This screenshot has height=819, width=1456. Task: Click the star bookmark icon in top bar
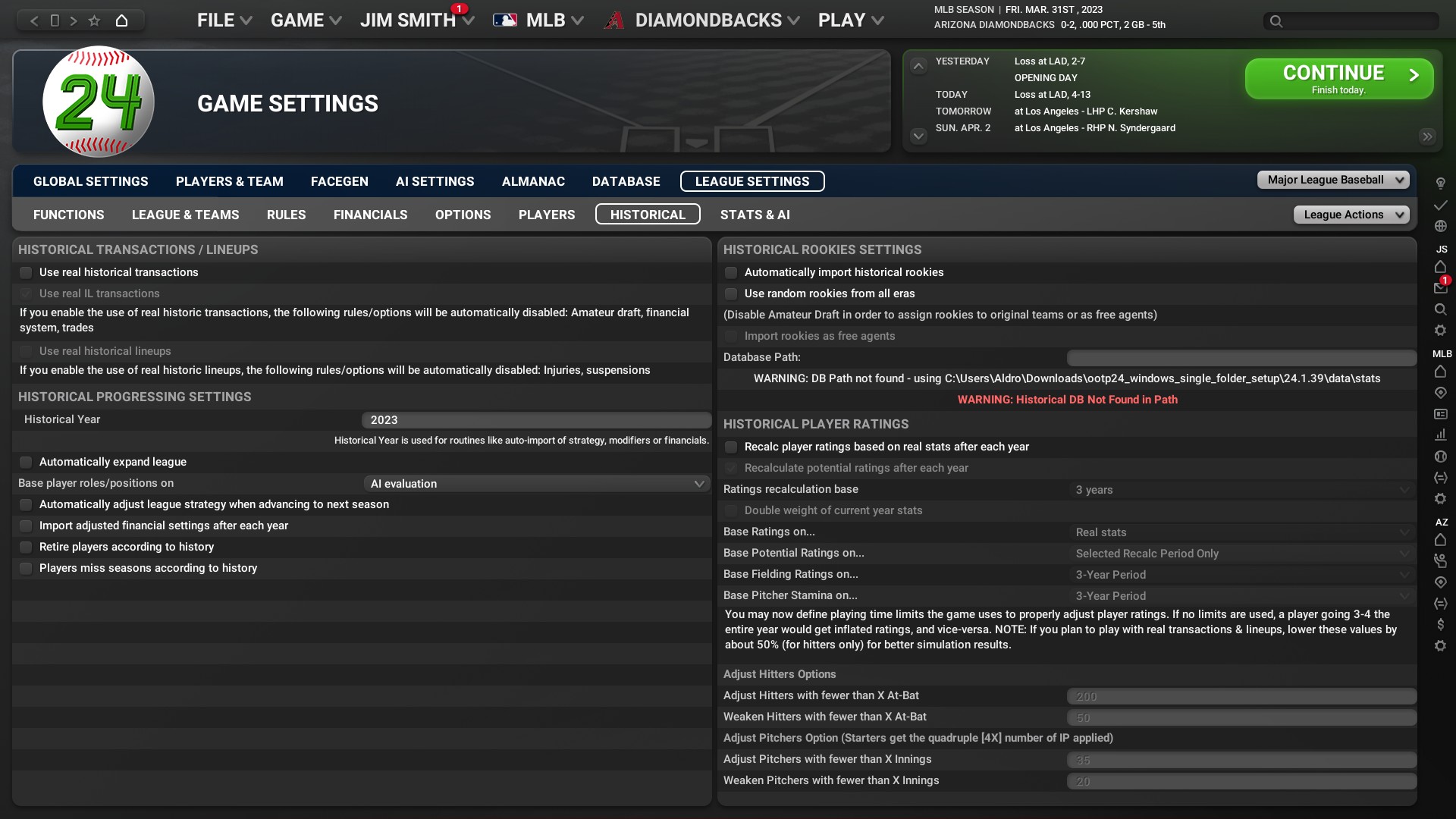coord(94,20)
